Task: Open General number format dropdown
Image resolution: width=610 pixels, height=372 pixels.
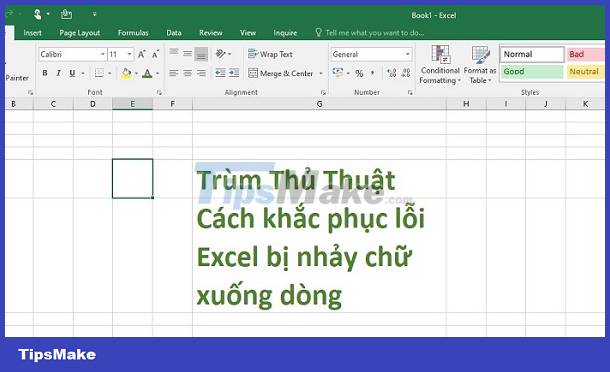Action: tap(371, 54)
